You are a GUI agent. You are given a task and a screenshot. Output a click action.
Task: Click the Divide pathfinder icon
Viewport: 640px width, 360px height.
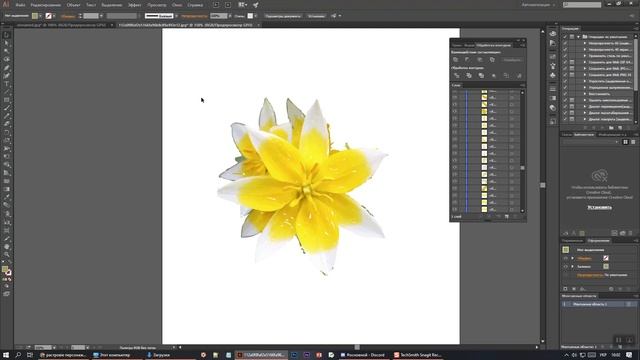click(x=457, y=76)
